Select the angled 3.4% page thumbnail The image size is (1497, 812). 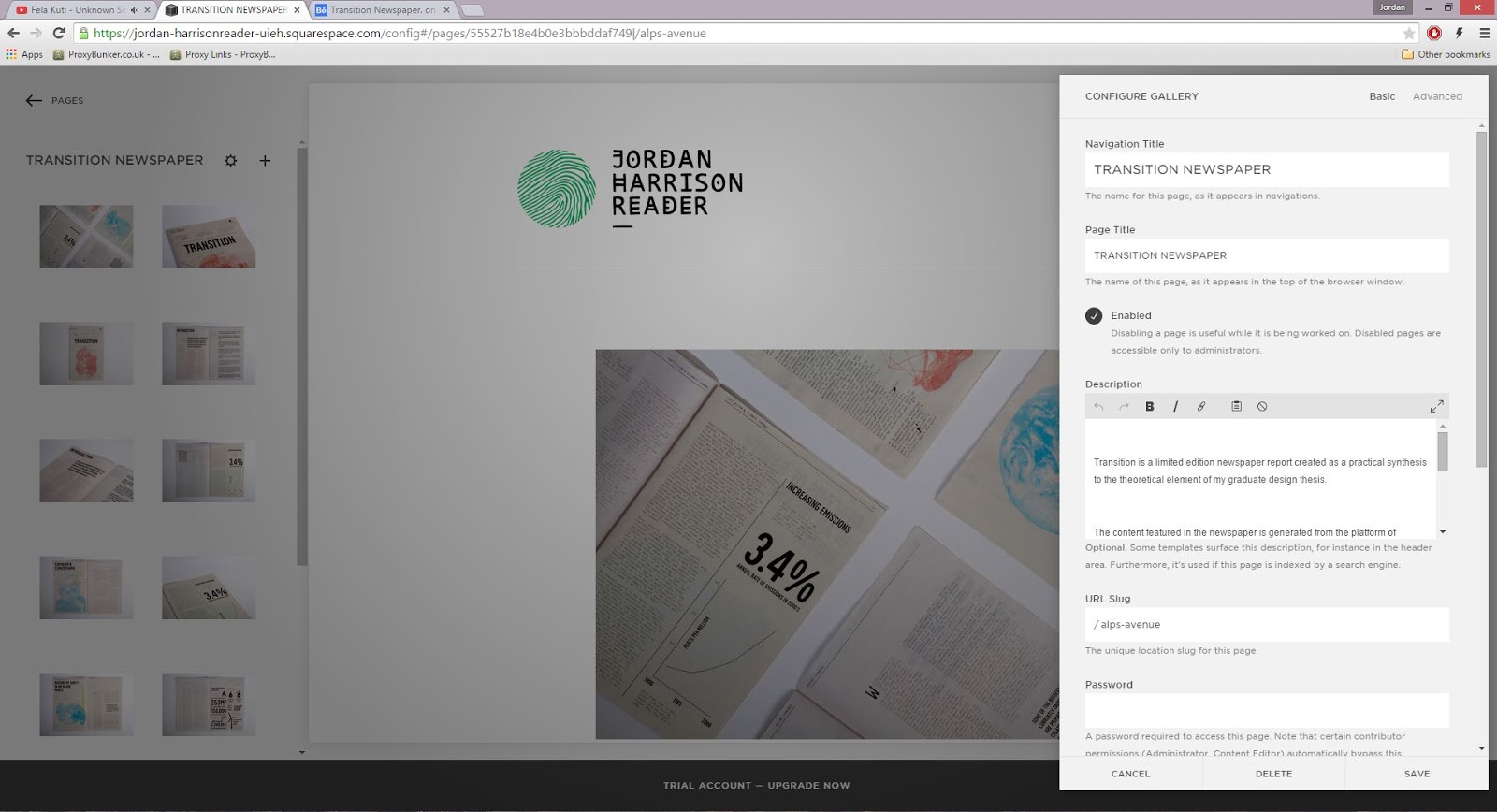coord(209,587)
